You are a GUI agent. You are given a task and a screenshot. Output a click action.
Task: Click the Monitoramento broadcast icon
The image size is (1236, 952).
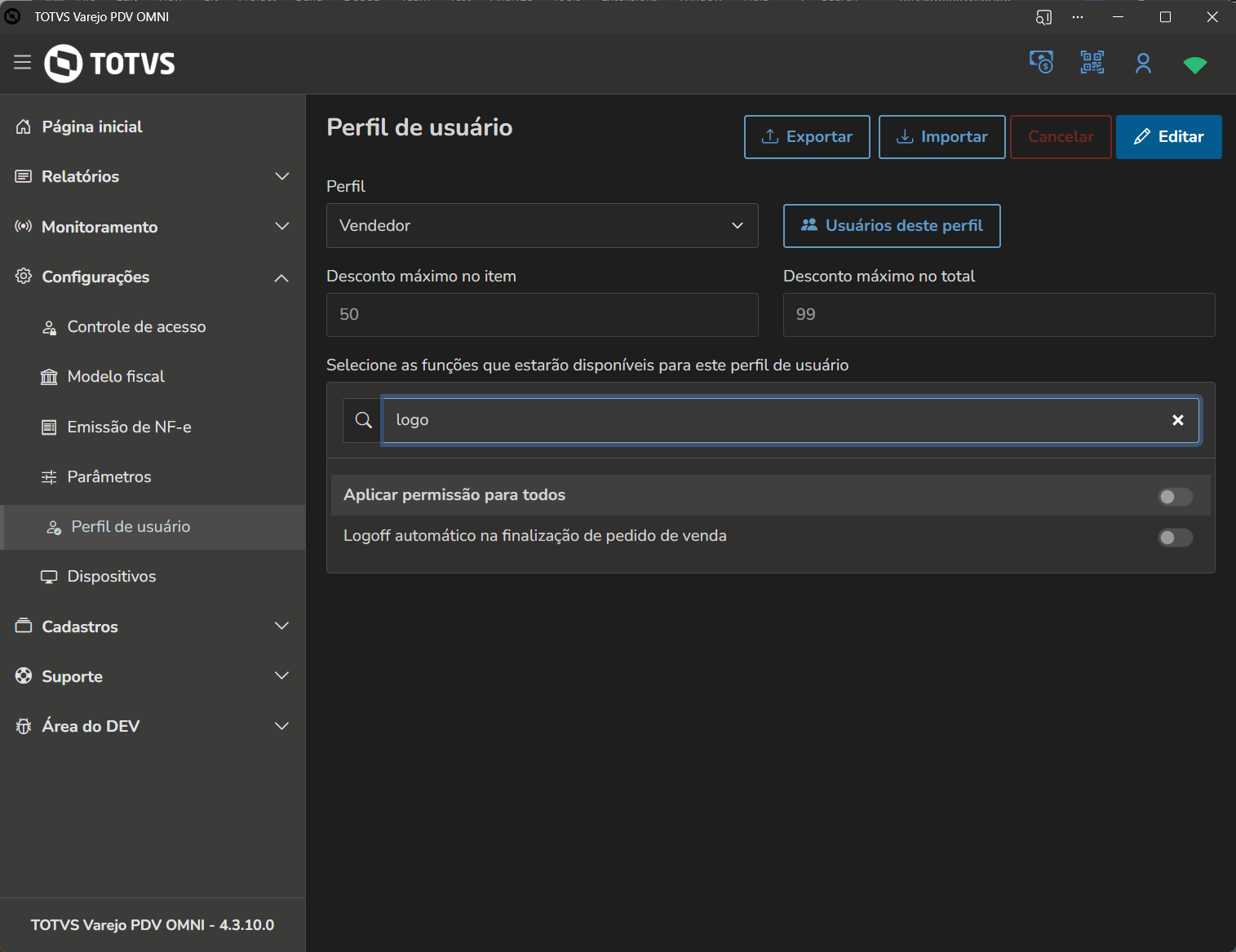tap(24, 226)
